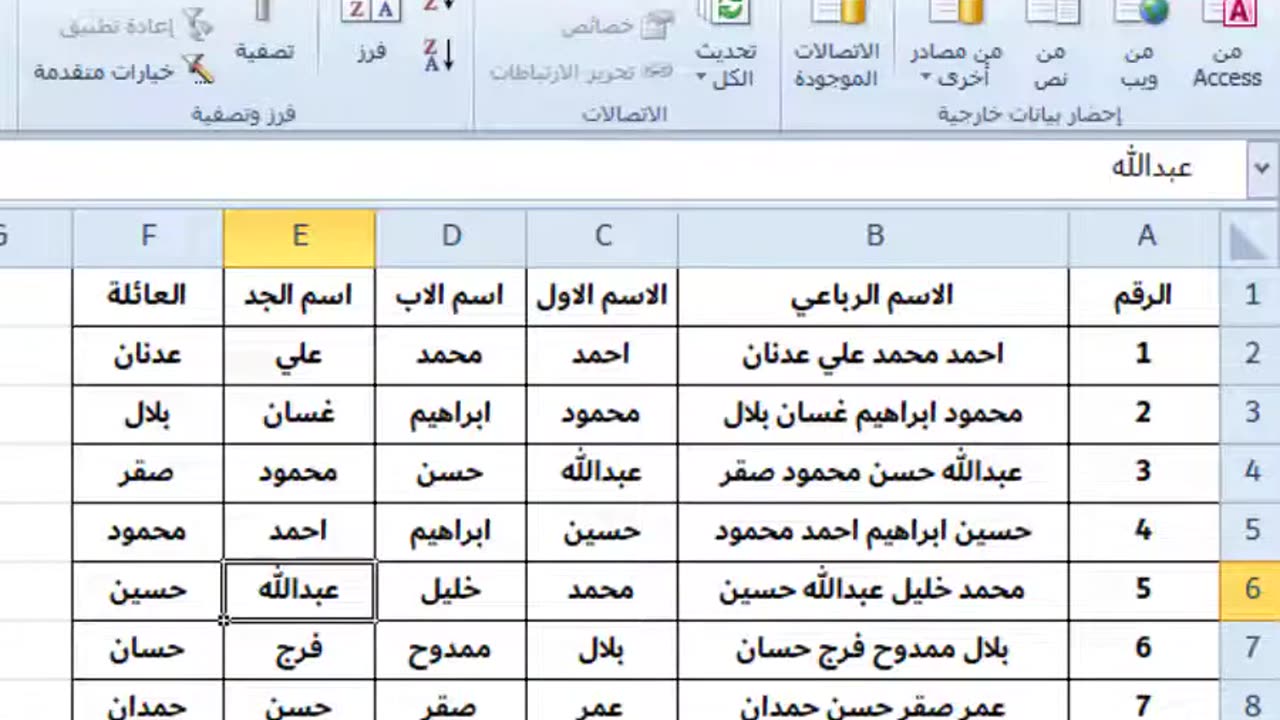Select the cell حسن in column D
Screen dimensions: 1280x720
click(x=451, y=473)
